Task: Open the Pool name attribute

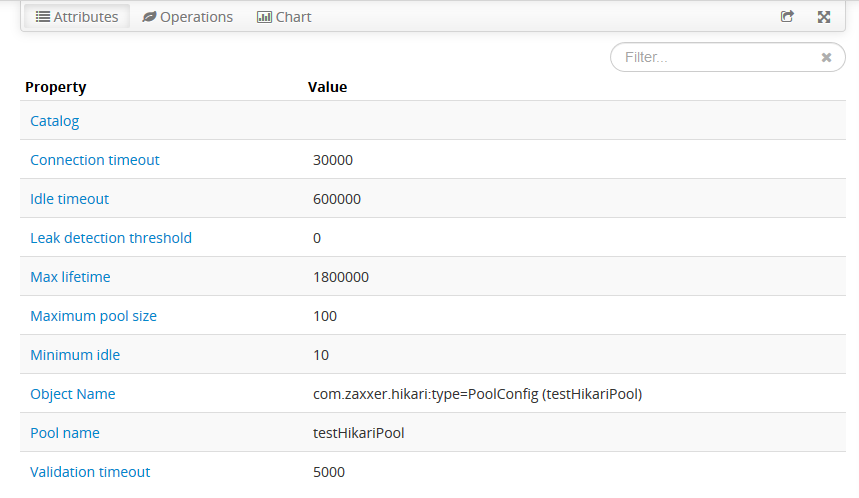Action: click(65, 433)
